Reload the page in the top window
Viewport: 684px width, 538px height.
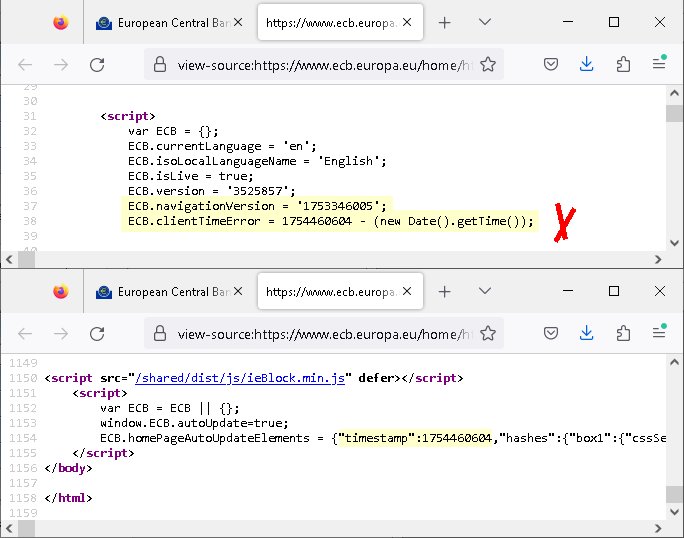pos(97,64)
